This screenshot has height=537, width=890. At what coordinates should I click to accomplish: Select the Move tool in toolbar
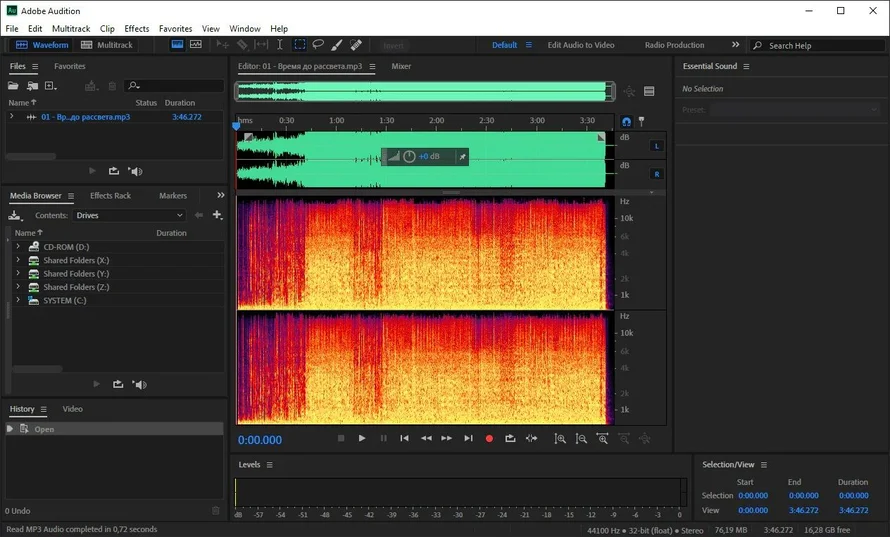pyautogui.click(x=222, y=45)
